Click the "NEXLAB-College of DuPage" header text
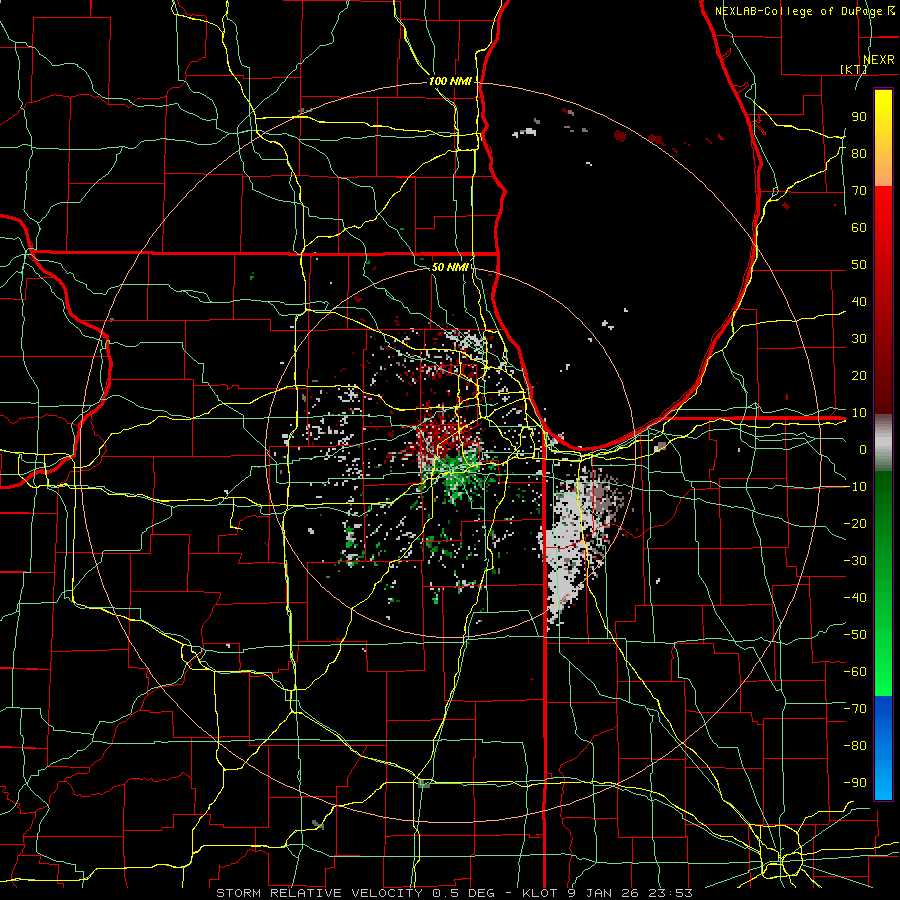 pyautogui.click(x=800, y=11)
